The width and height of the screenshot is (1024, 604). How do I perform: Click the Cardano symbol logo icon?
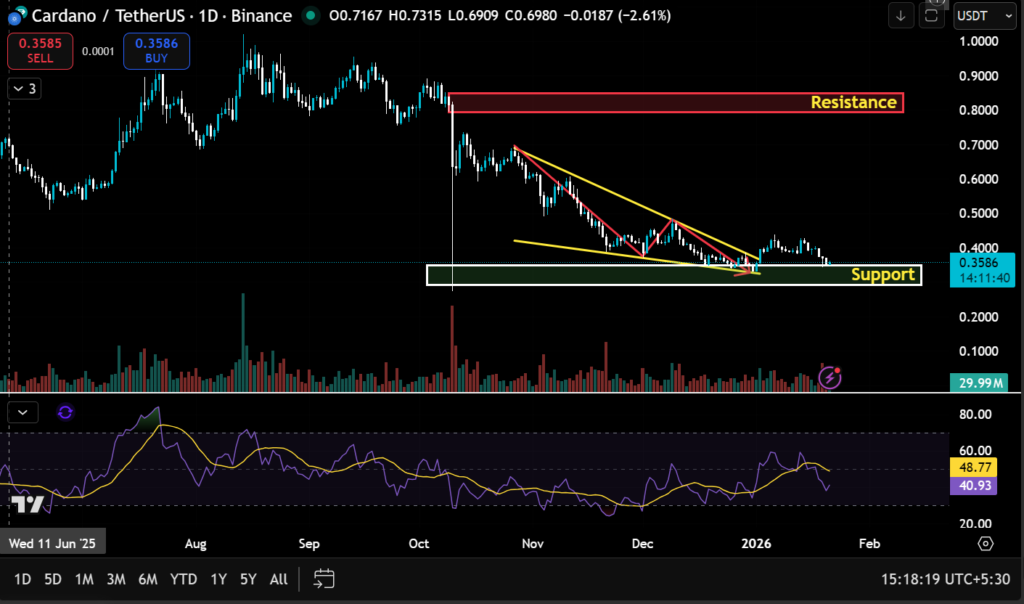tap(14, 16)
